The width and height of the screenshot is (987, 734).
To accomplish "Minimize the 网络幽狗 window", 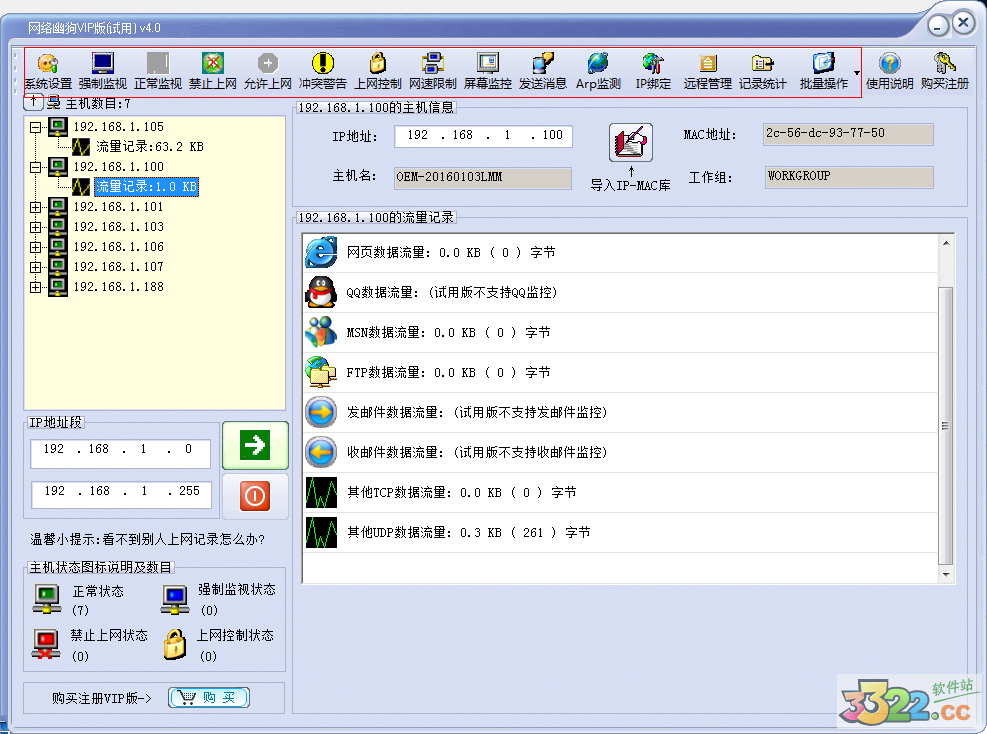I will (x=938, y=26).
